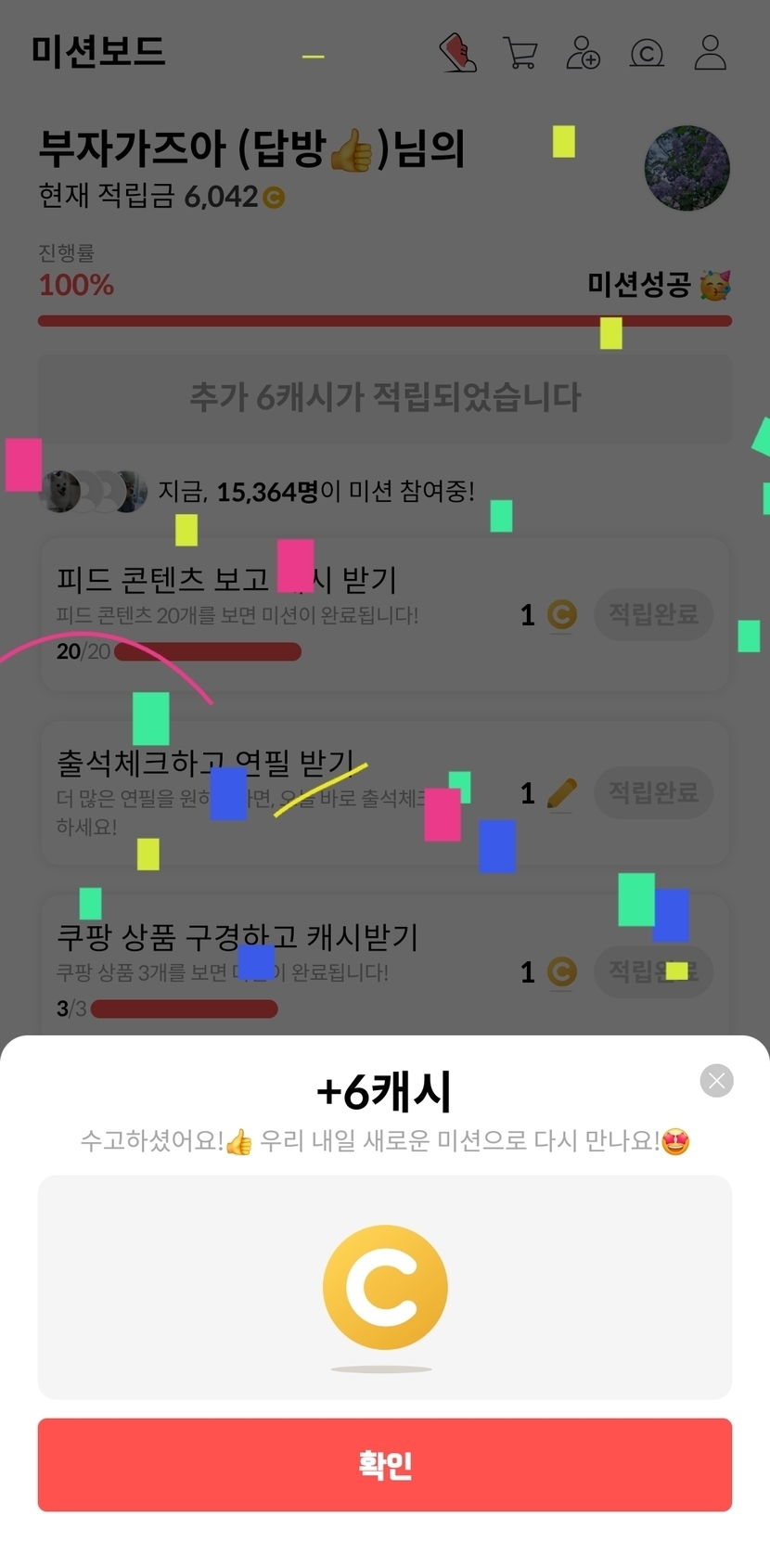Click 적립완료 button for 피드 콘텐츠 mission
770x1568 pixels.
click(653, 614)
